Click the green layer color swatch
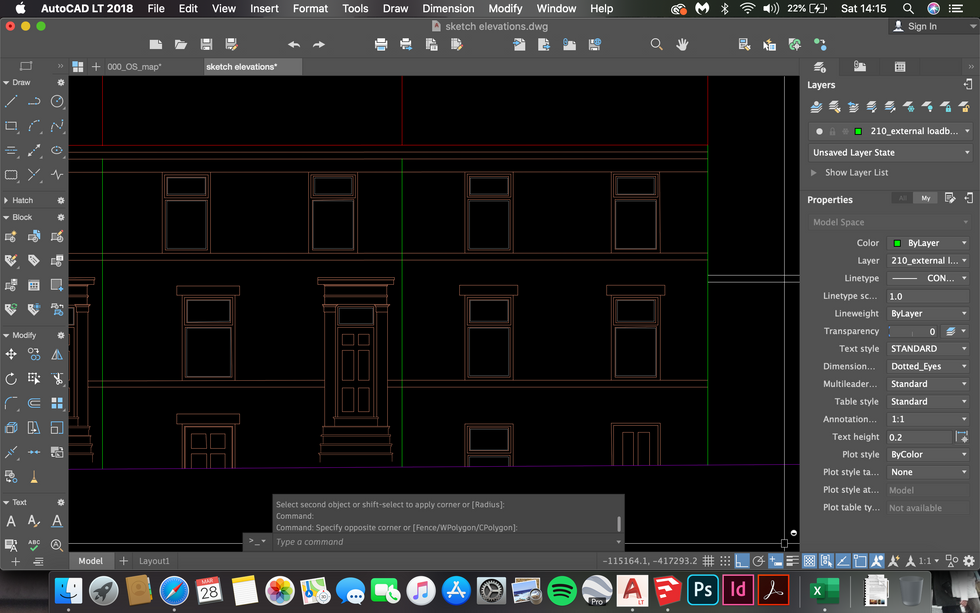This screenshot has height=613, width=980. pyautogui.click(x=858, y=131)
